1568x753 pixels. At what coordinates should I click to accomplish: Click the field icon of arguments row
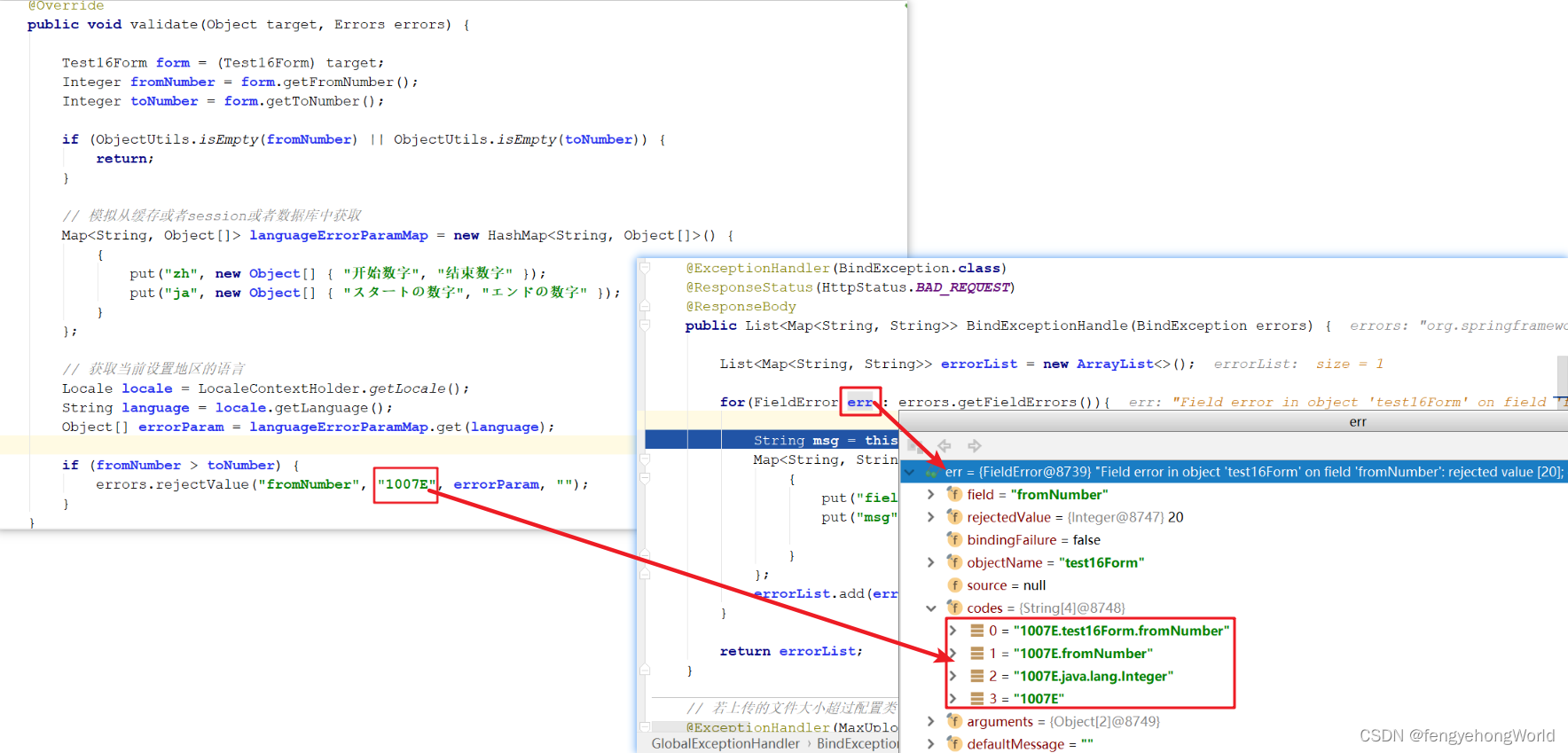[x=954, y=721]
